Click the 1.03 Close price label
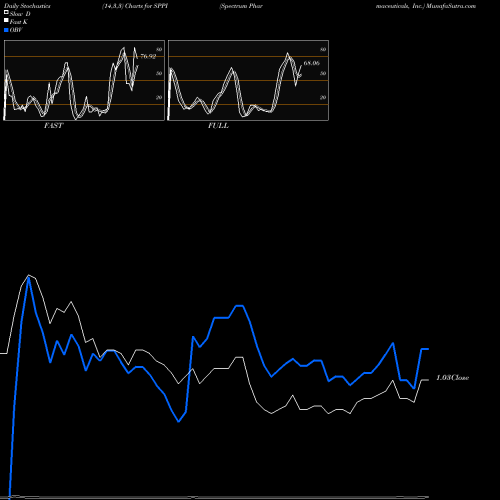500x500 pixels. point(452,378)
